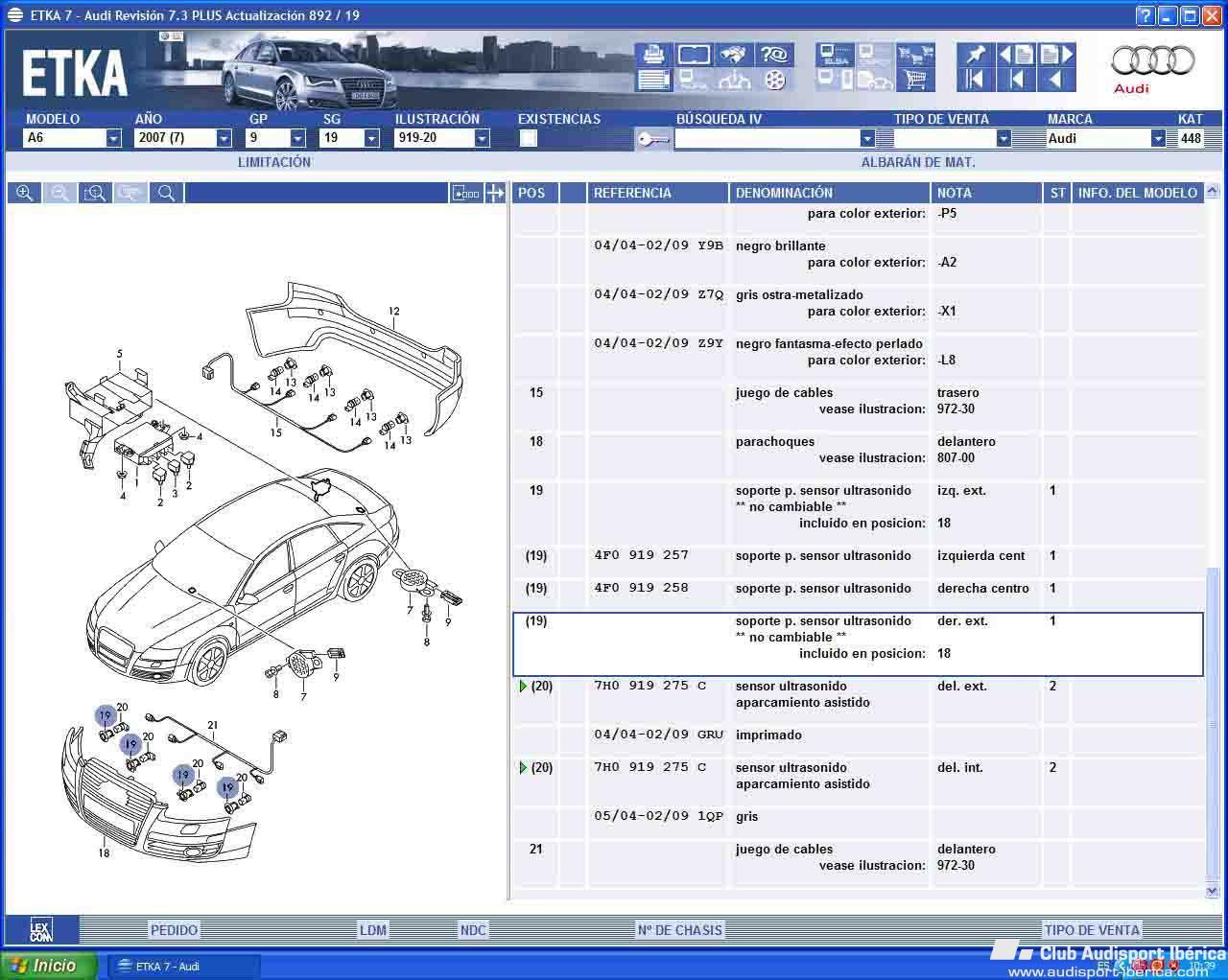Click the Referencia column header
The height and width of the screenshot is (980, 1228).
point(657,193)
